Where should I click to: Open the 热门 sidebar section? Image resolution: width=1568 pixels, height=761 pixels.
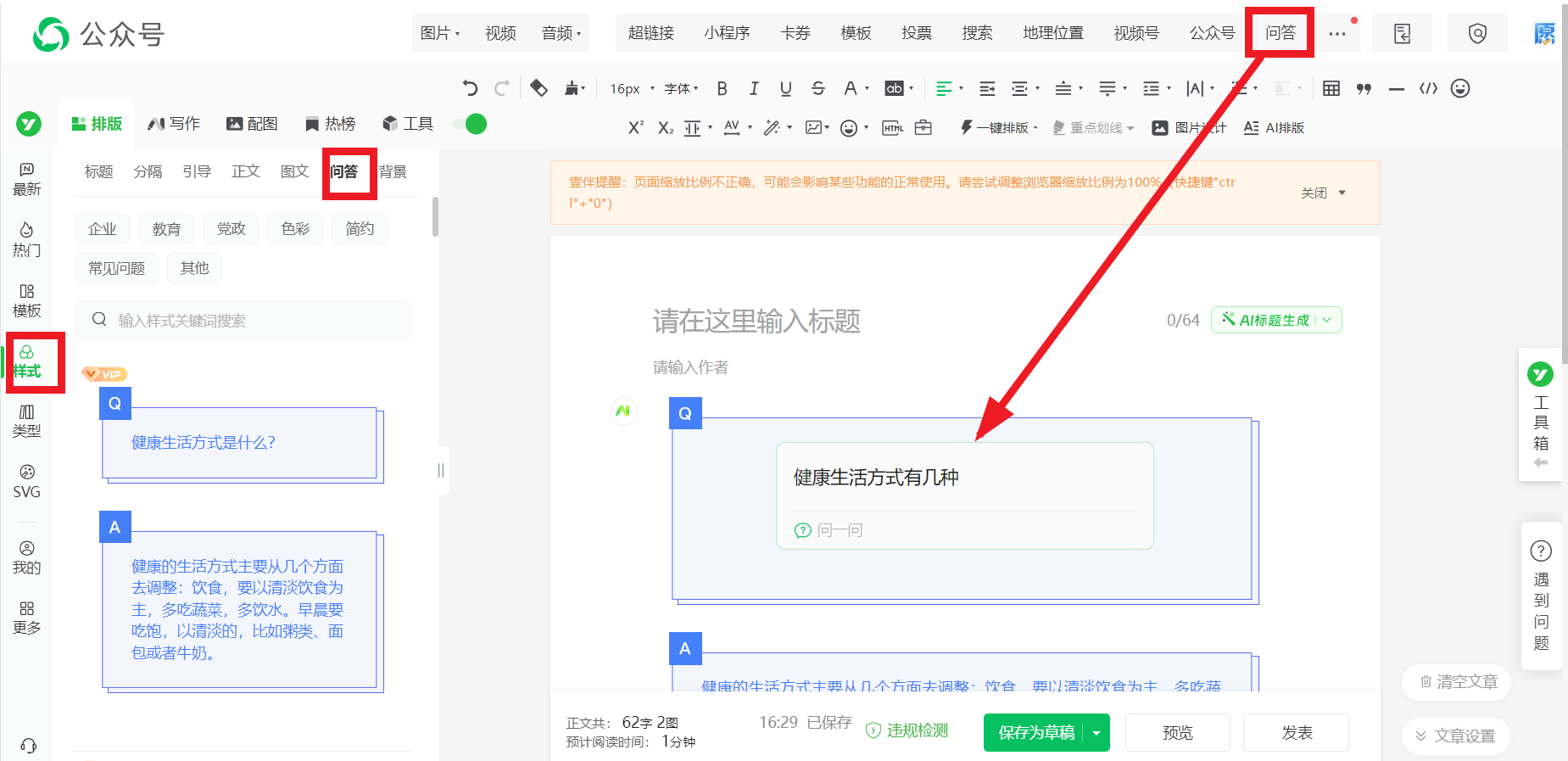(x=26, y=240)
